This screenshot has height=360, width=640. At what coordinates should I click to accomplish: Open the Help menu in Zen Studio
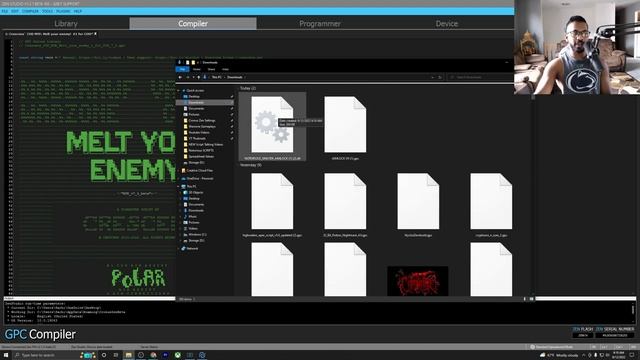pyautogui.click(x=78, y=11)
